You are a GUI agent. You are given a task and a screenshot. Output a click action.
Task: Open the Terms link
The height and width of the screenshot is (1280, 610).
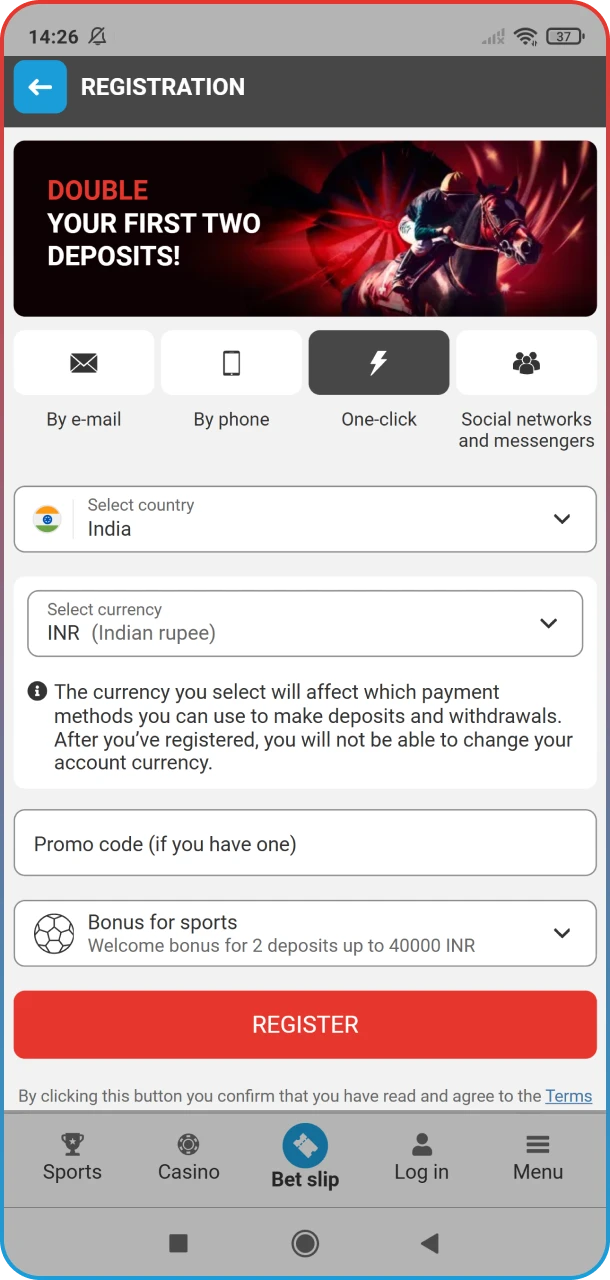tap(568, 1096)
